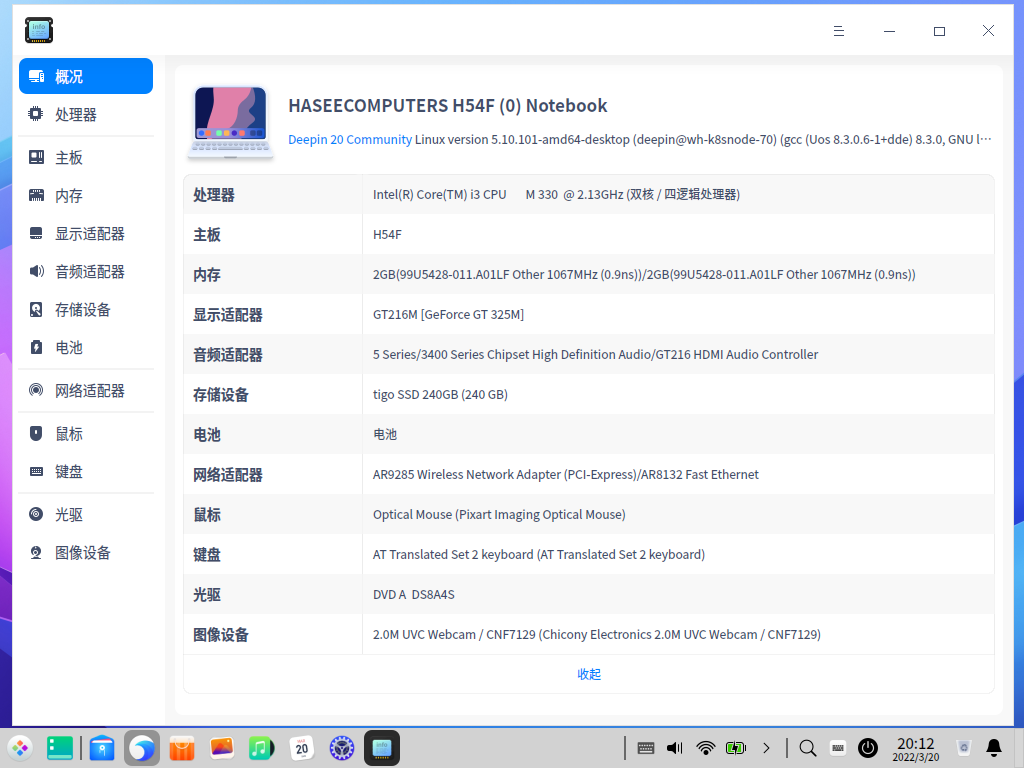Mute the volume via tray speaker icon

tap(674, 747)
